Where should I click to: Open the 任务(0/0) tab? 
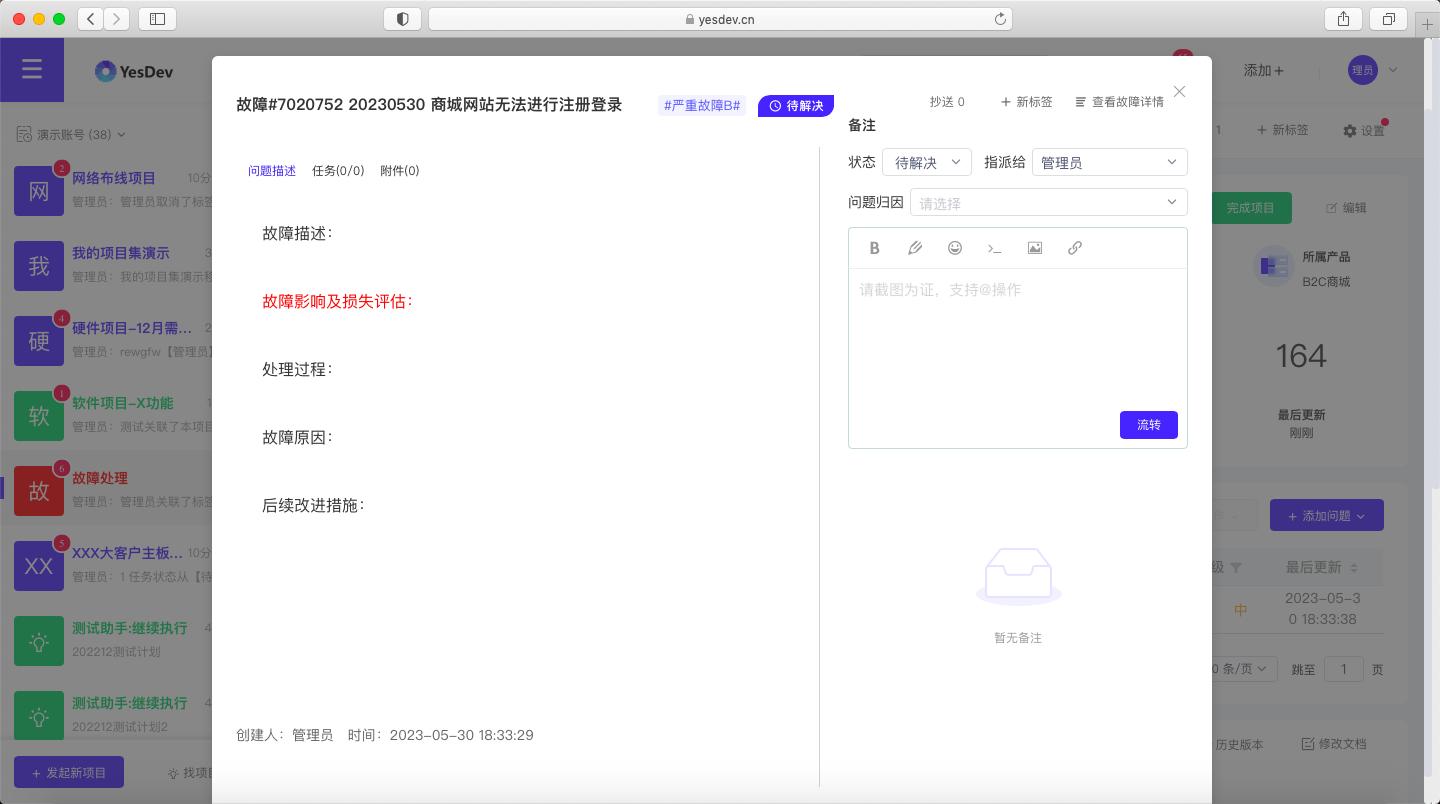coord(339,171)
